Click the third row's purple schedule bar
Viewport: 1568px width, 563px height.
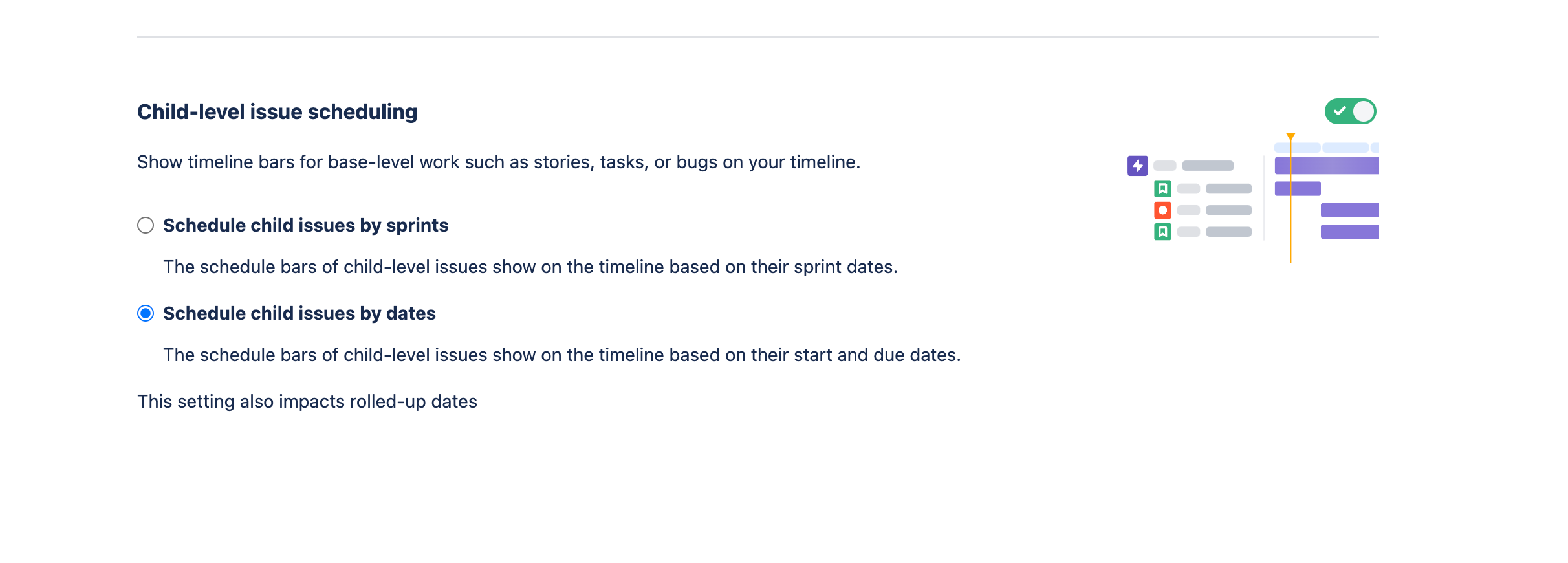(x=1349, y=210)
